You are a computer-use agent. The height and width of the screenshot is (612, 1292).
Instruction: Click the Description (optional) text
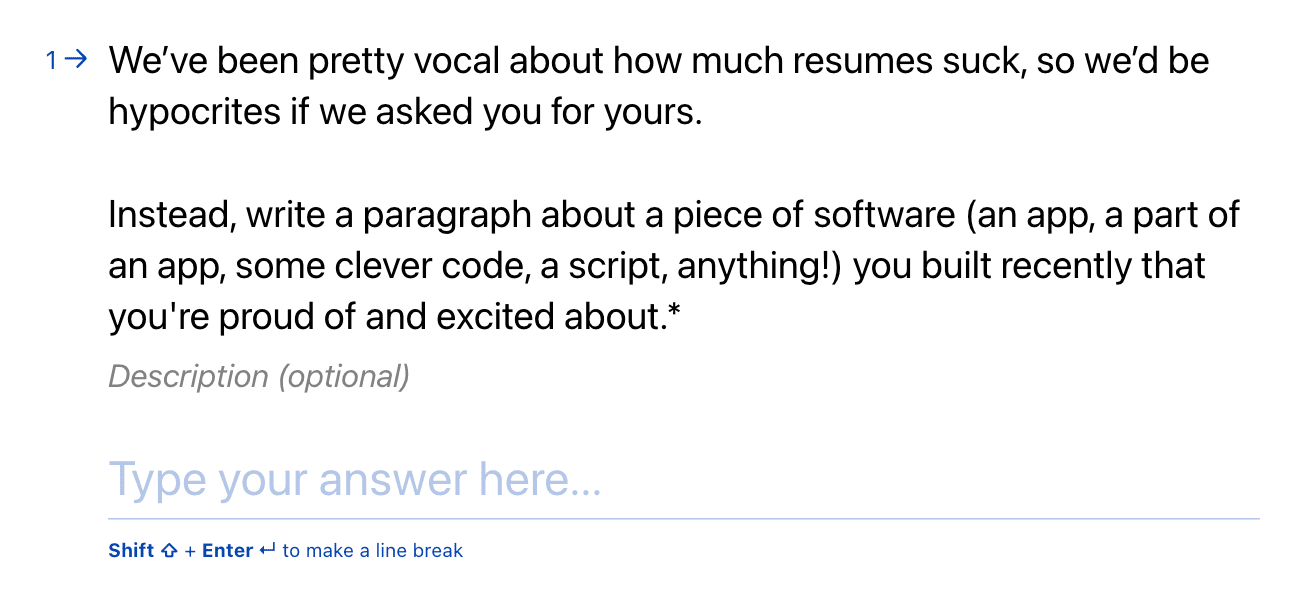[x=258, y=376]
